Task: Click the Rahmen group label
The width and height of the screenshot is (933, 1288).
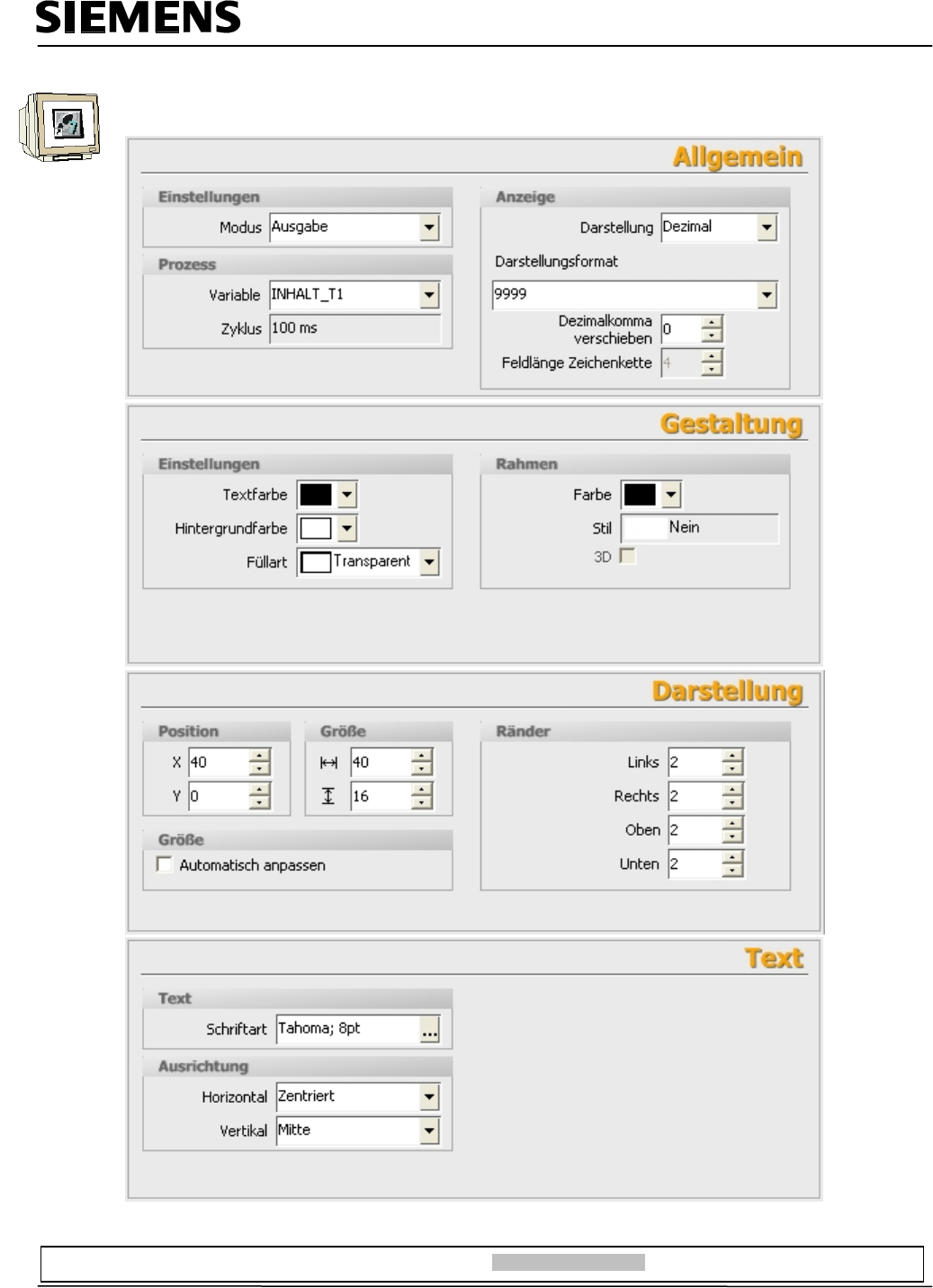Action: click(527, 464)
